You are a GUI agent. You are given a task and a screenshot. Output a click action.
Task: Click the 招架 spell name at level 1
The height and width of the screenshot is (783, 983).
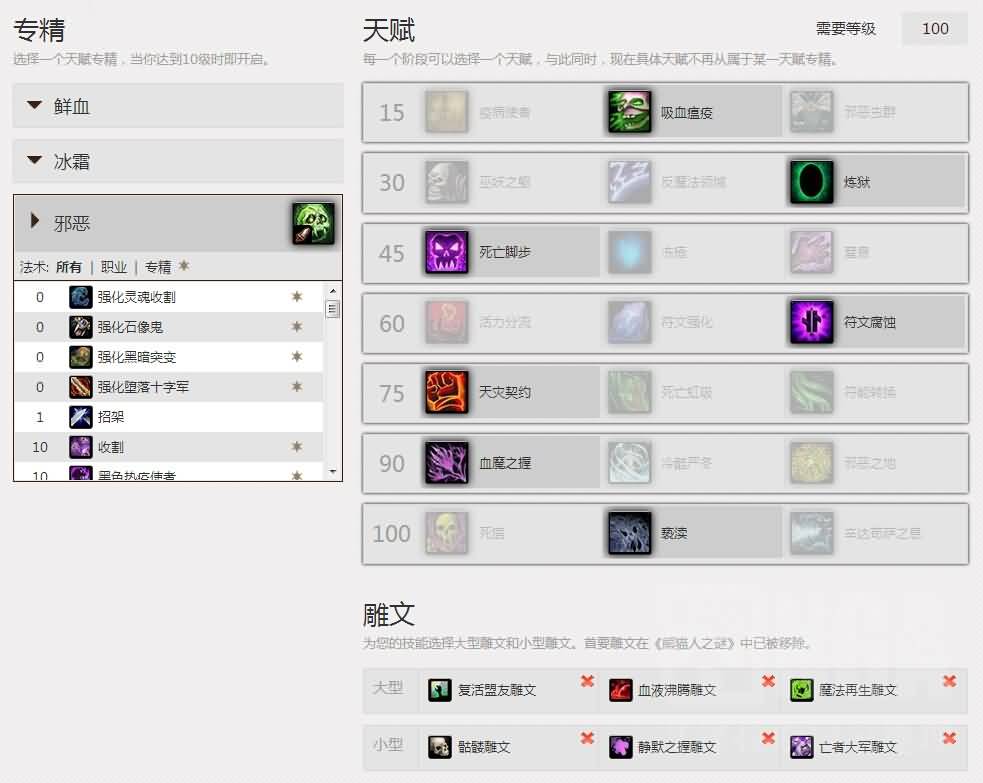click(111, 417)
